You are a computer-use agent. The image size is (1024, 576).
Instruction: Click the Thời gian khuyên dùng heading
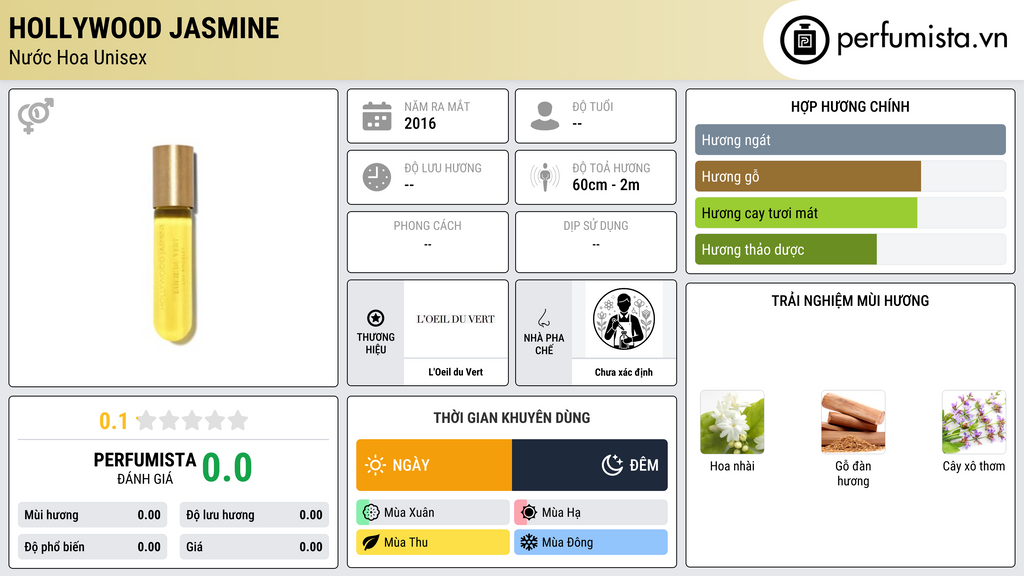click(x=512, y=418)
